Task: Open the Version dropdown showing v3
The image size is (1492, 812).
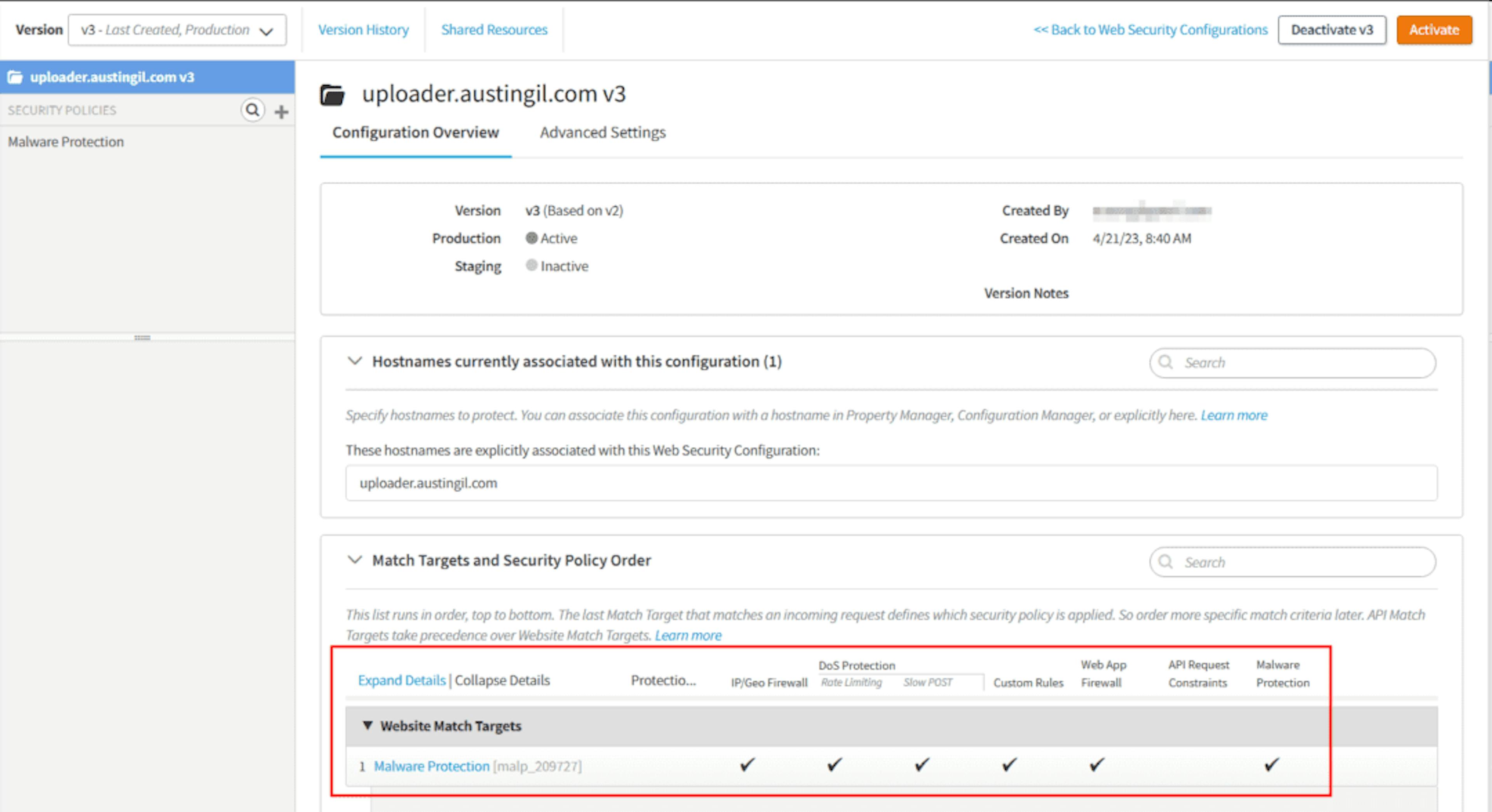Action: point(177,30)
